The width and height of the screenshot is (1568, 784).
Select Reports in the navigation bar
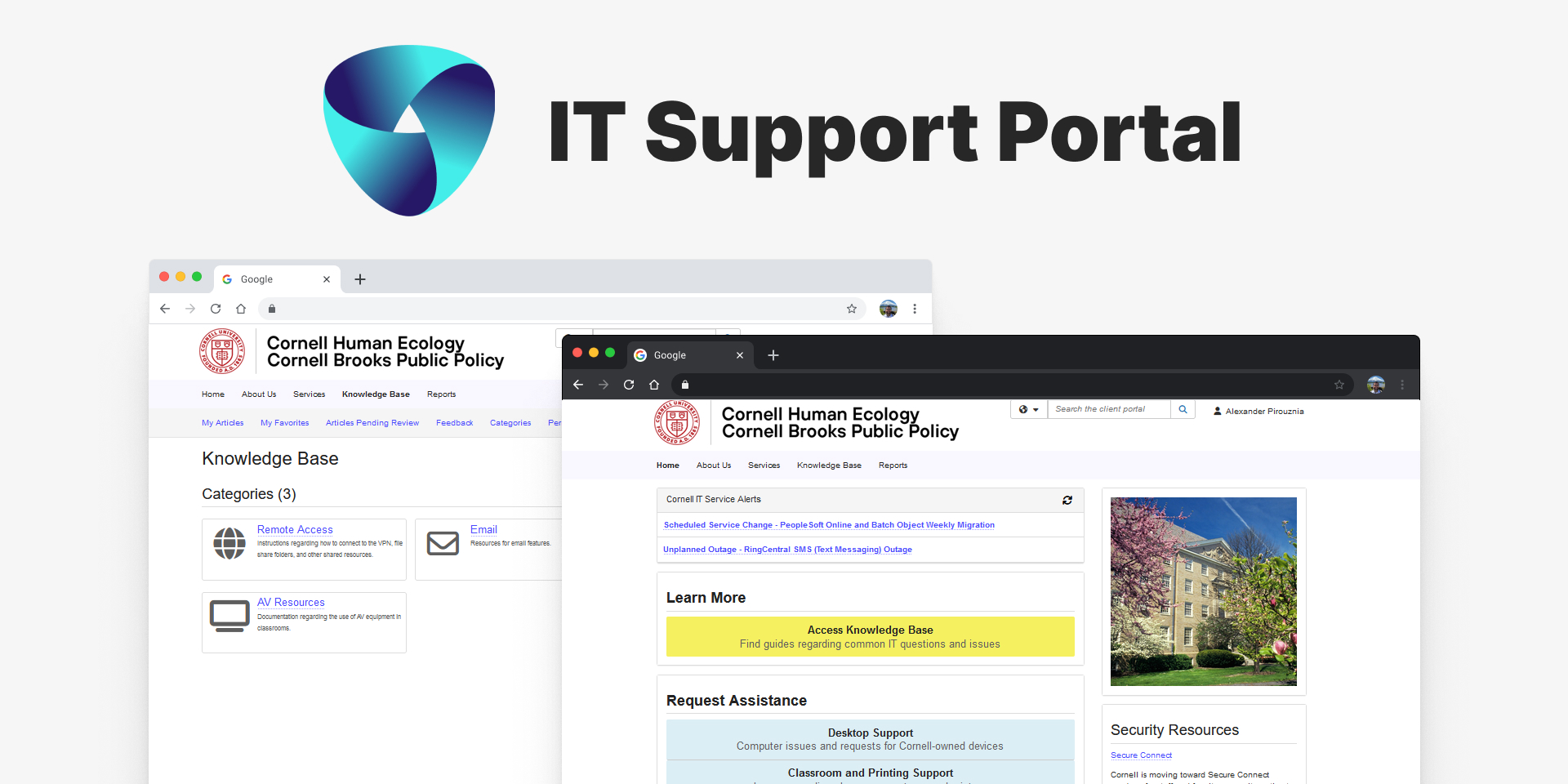coord(893,465)
